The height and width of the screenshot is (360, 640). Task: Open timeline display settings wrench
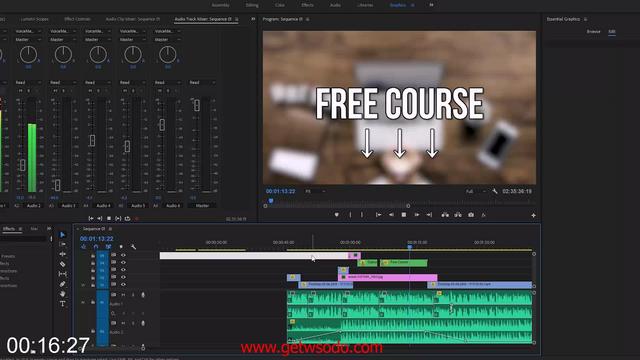pyautogui.click(x=133, y=247)
